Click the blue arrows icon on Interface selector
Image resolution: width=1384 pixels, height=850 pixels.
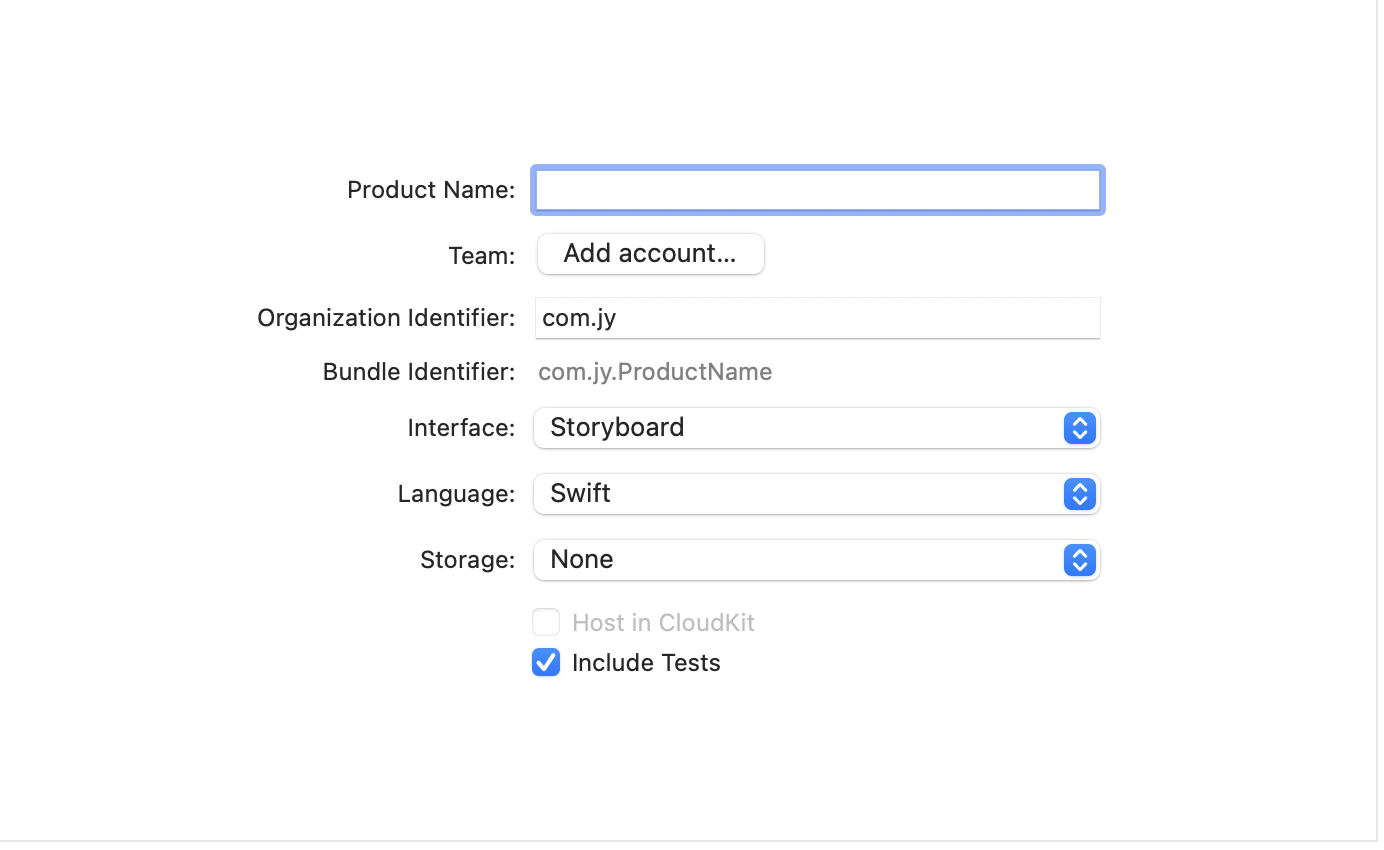click(x=1079, y=428)
